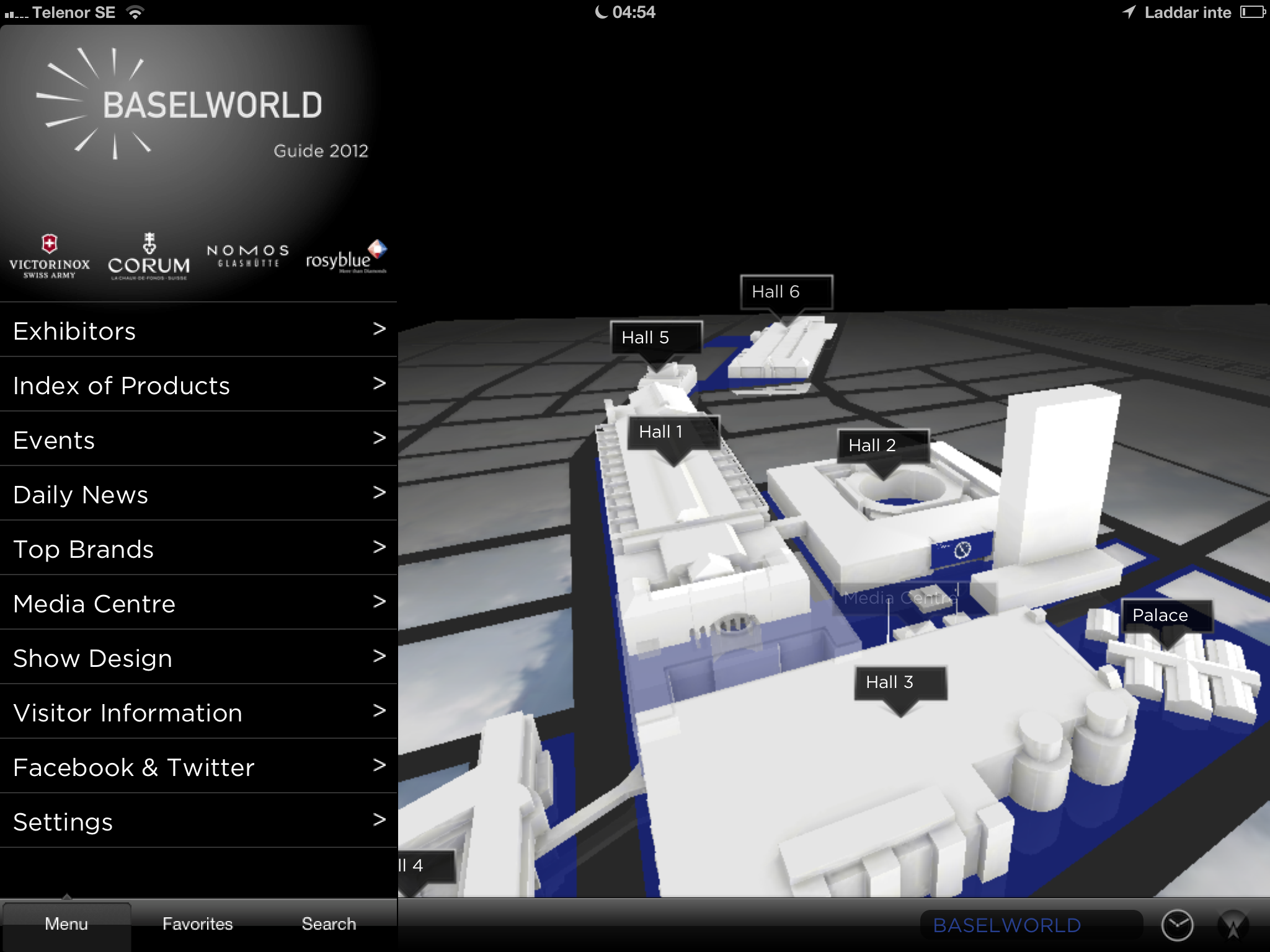
Task: Open Daily News
Action: (x=198, y=493)
